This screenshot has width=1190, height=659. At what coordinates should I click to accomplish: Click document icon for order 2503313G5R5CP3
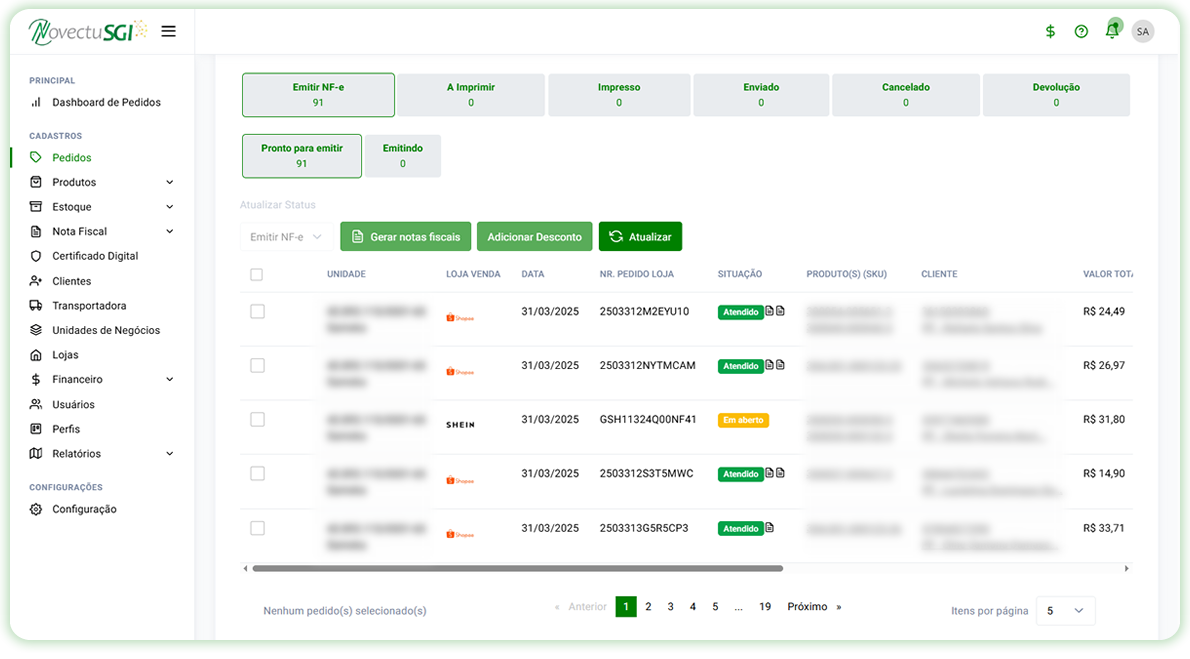[770, 528]
